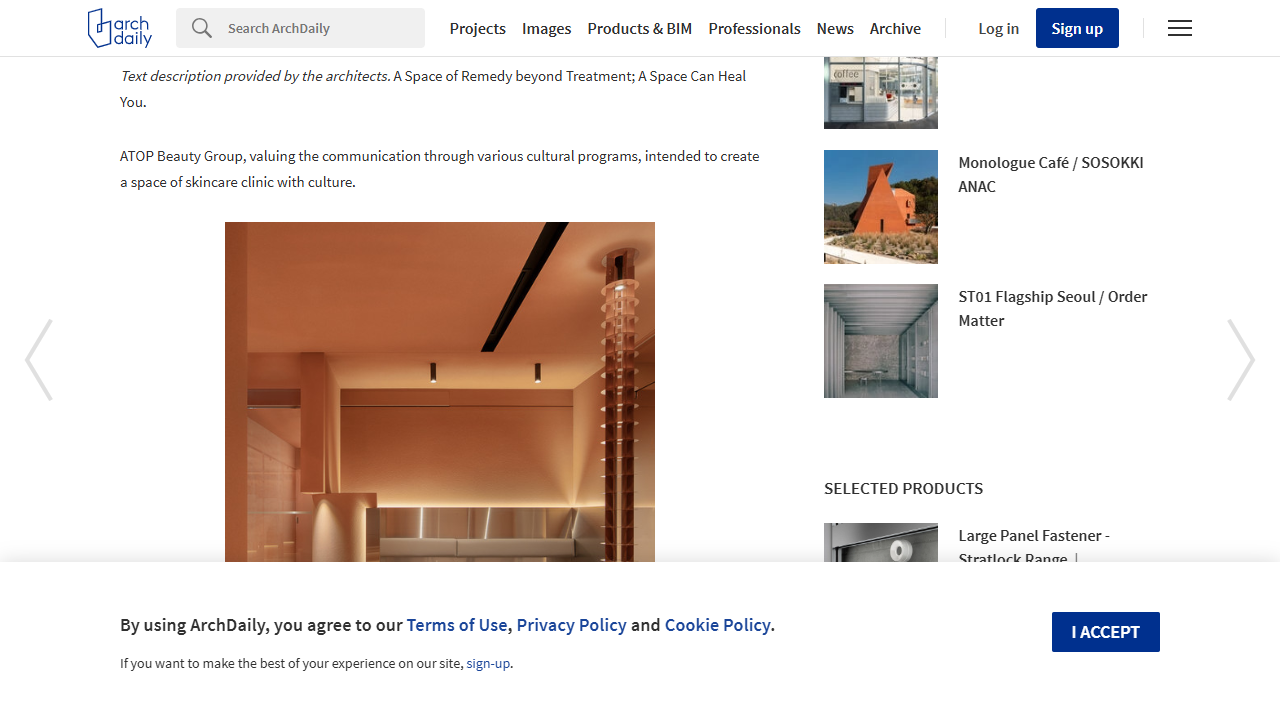Go to previous article arrow
The height and width of the screenshot is (720, 1280).
tap(39, 360)
